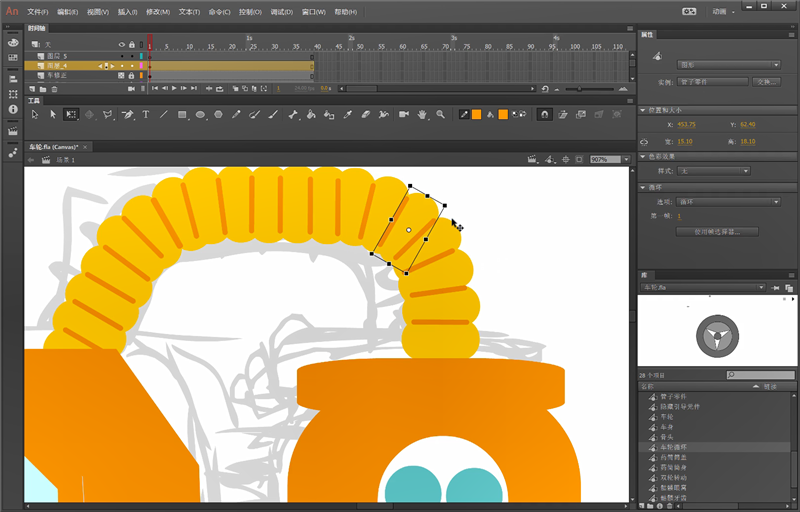This screenshot has height=512, width=800.
Task: Open the 文件(F) menu
Action: (38, 12)
